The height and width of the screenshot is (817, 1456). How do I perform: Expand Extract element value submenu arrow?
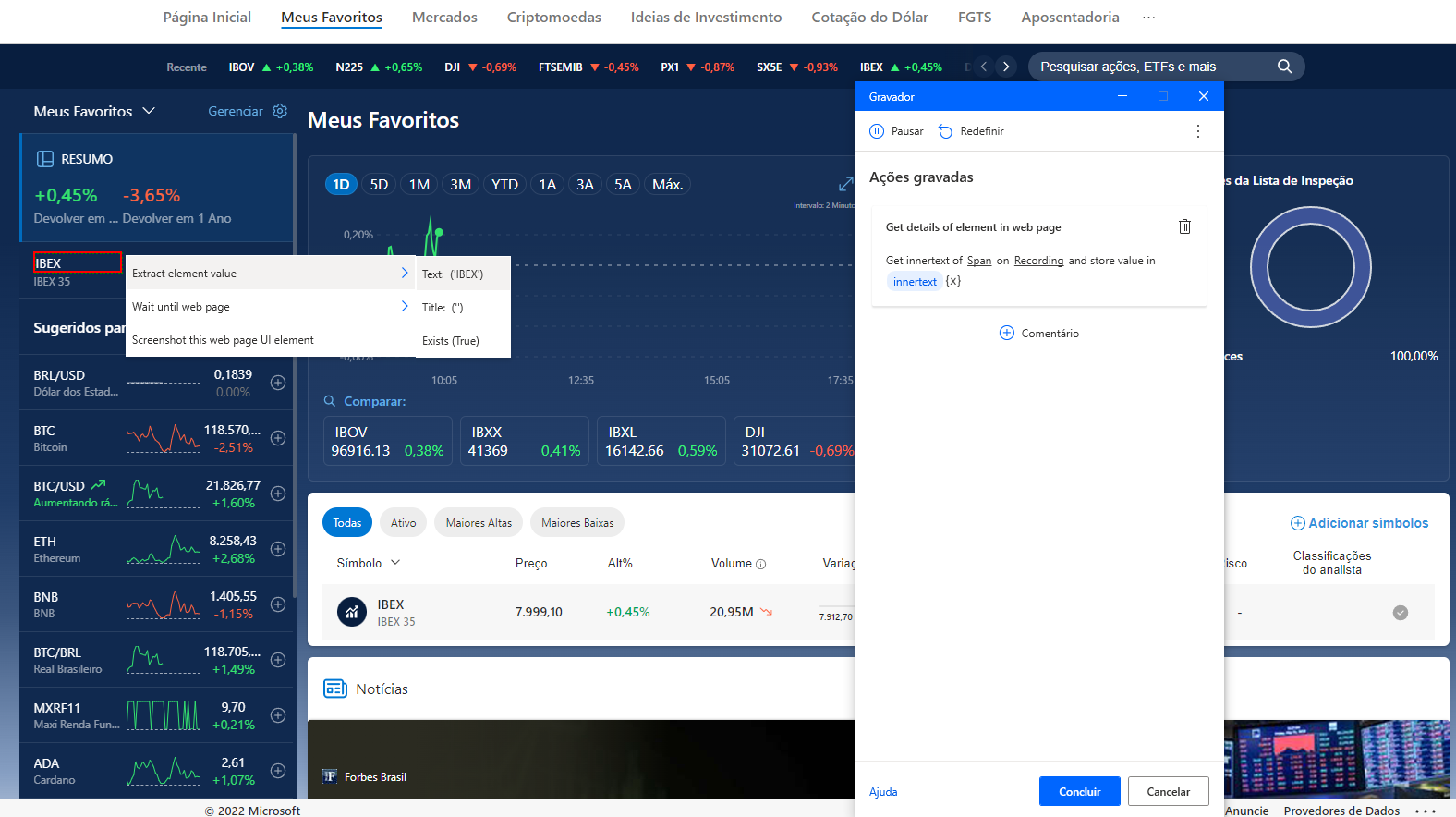pyautogui.click(x=405, y=273)
